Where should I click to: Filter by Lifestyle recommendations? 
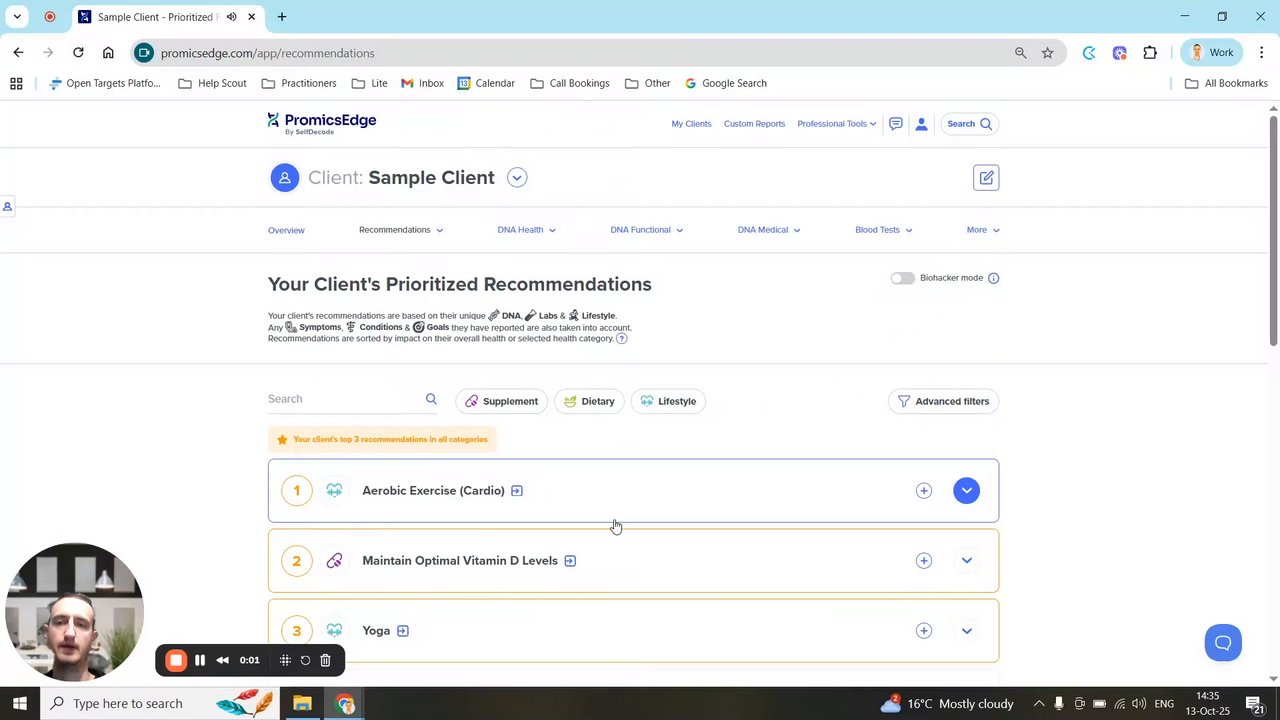click(x=668, y=401)
